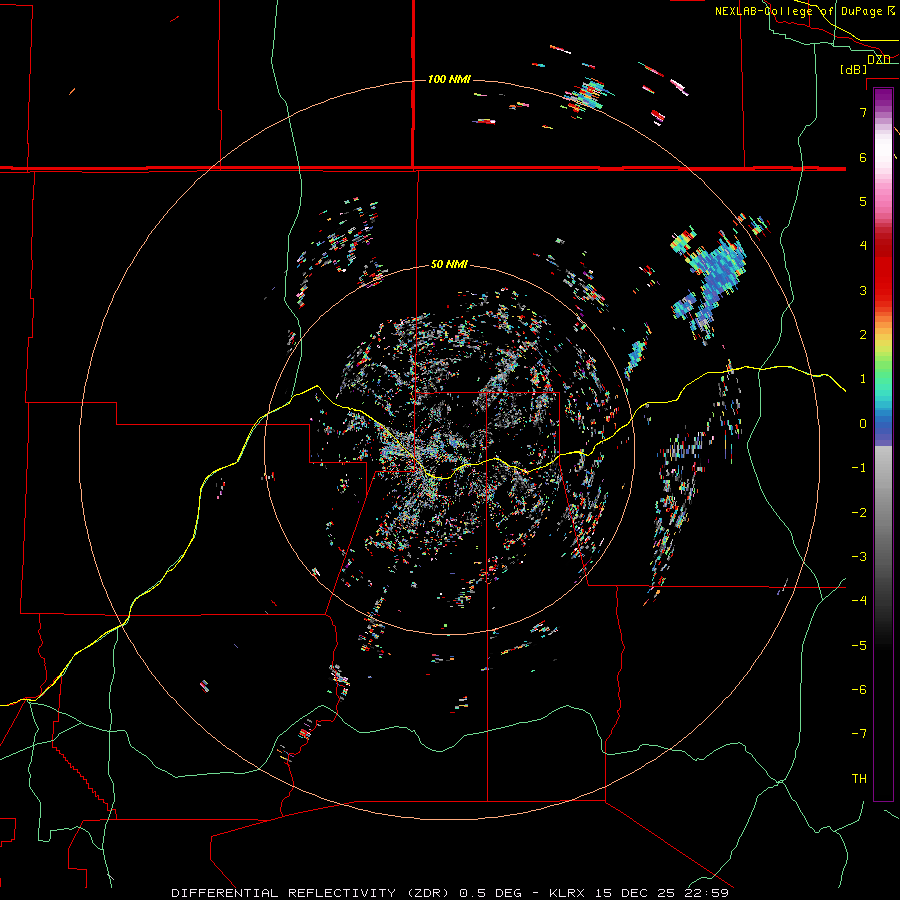Click the KLRX station identifier in the caption
Viewport: 900px width, 900px height.
(x=565, y=893)
